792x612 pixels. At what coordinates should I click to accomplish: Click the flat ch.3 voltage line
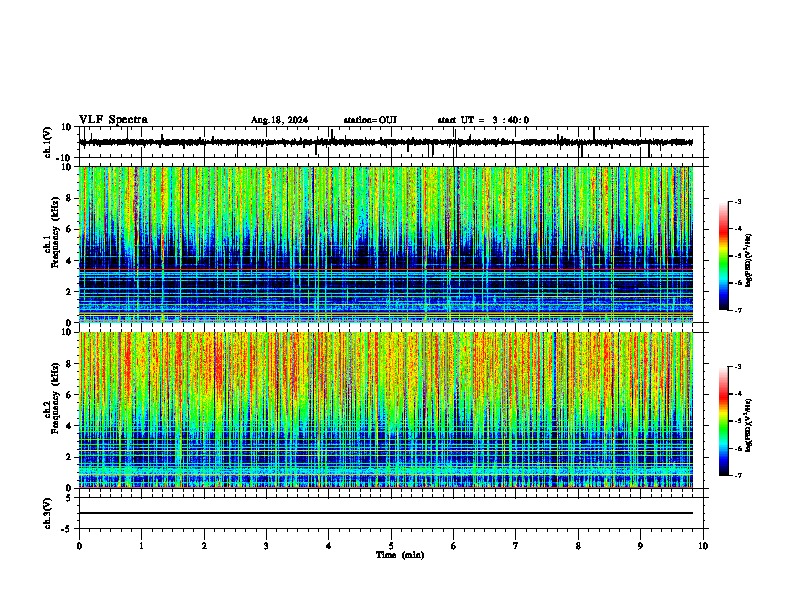tap(386, 513)
